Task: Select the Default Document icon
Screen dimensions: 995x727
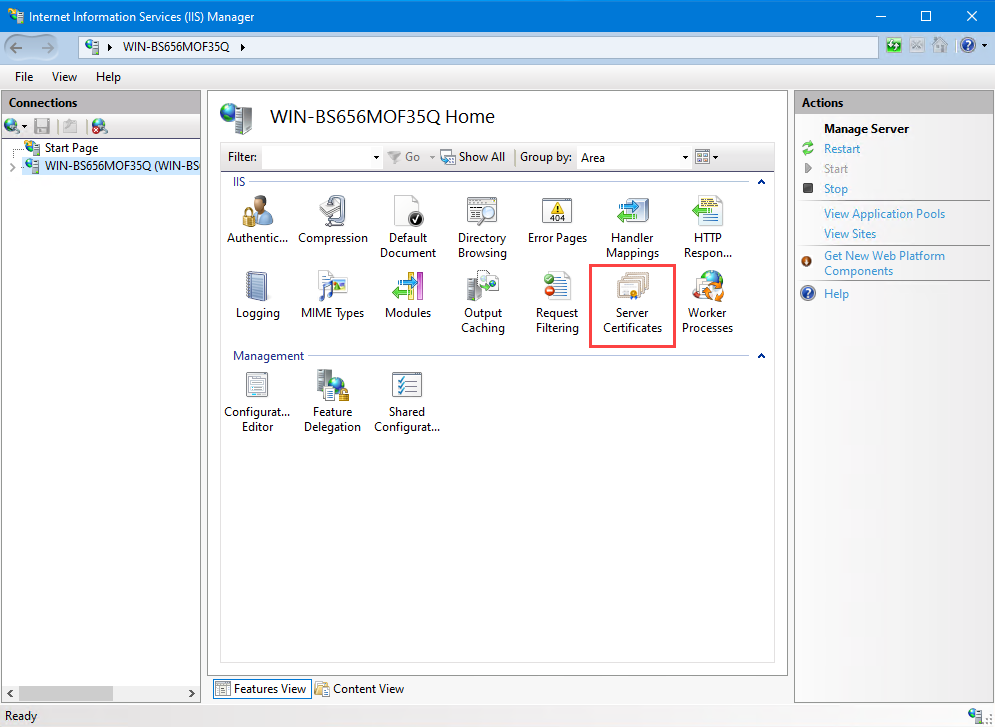Action: 407,227
